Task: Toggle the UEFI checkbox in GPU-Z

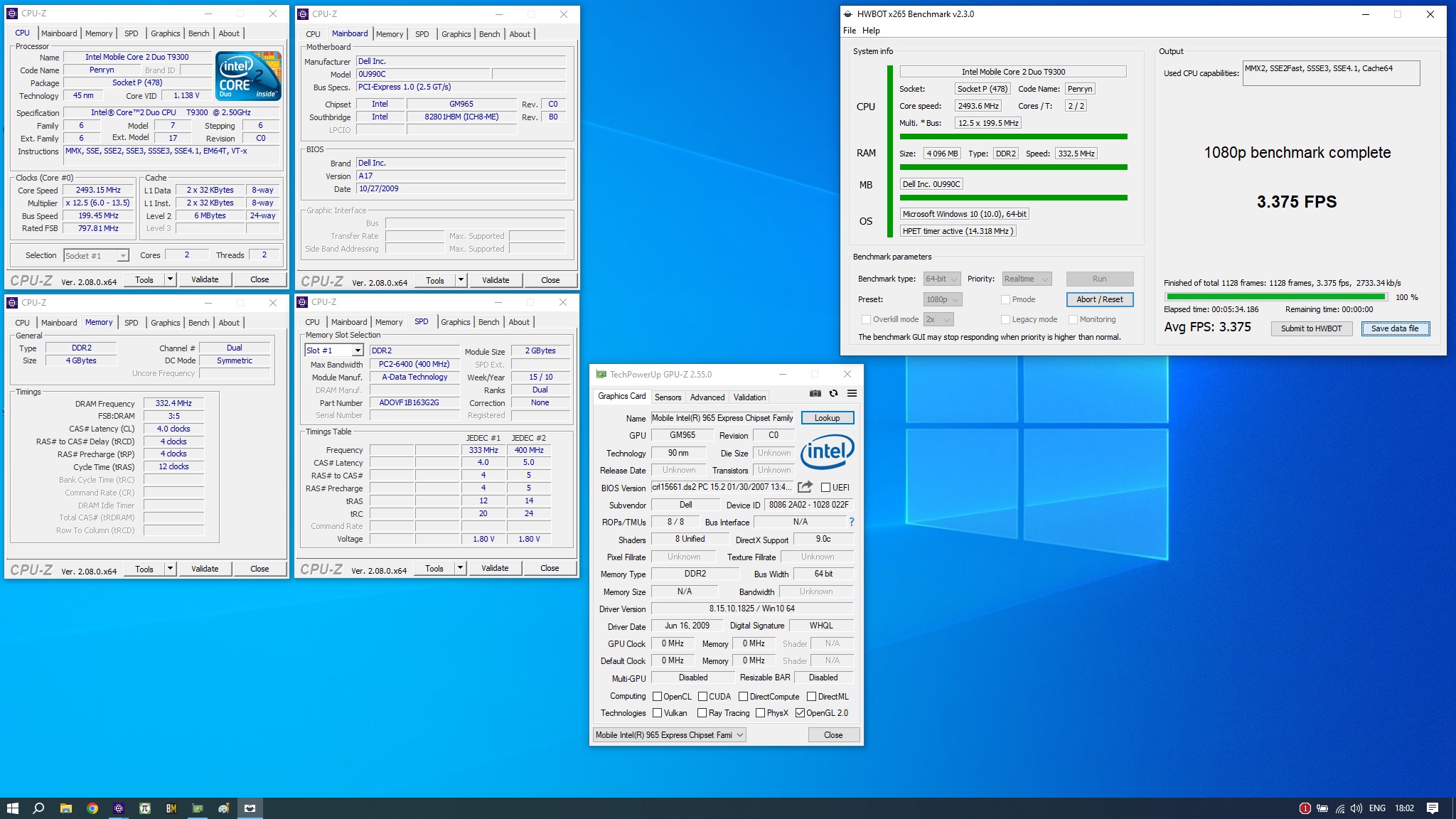Action: pyautogui.click(x=825, y=487)
